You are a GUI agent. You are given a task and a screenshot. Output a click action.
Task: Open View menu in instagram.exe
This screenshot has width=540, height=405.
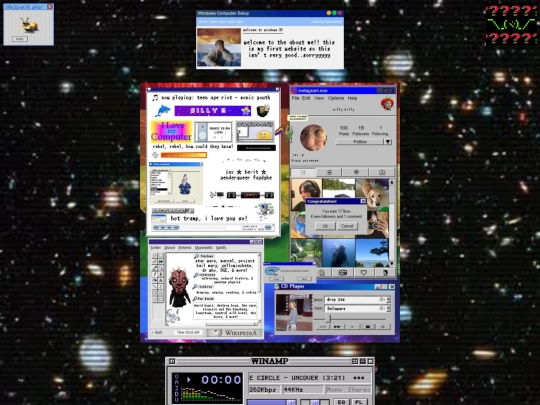(x=319, y=98)
